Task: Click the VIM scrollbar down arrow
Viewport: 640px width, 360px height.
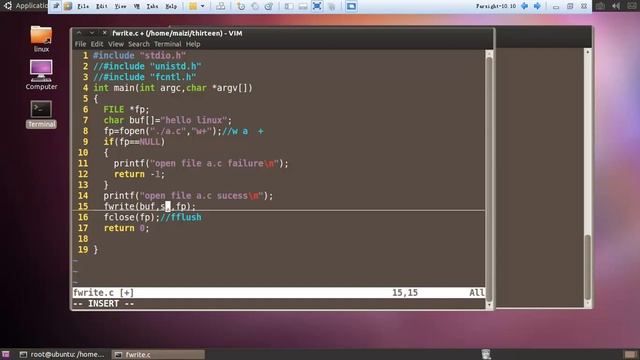Action: 489,305
